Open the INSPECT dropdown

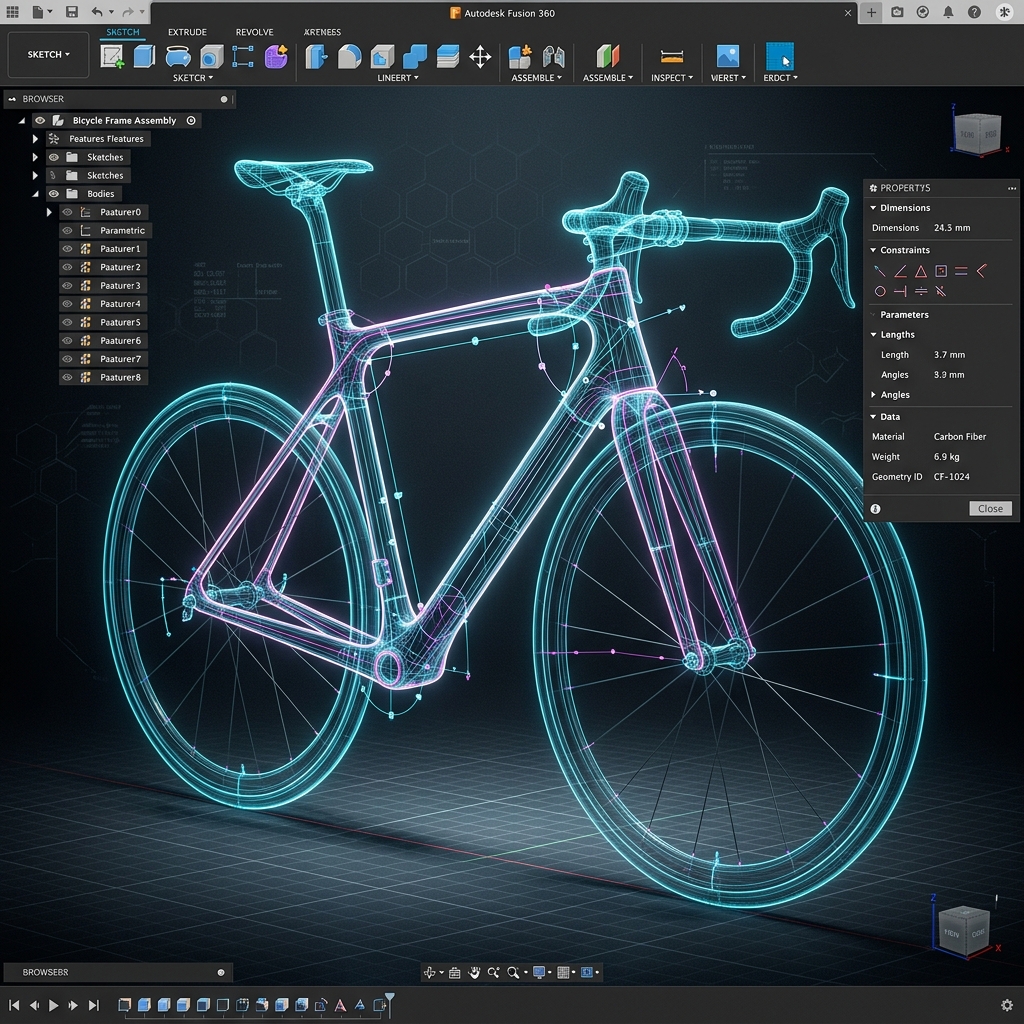(x=672, y=78)
